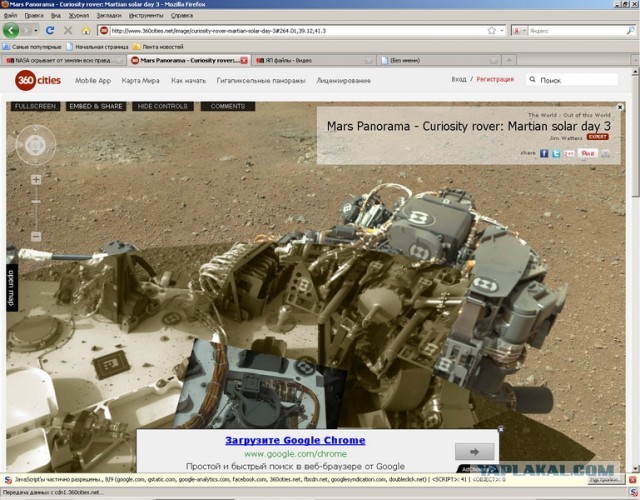
Task: Click the ad's arrow button
Action: (x=474, y=451)
